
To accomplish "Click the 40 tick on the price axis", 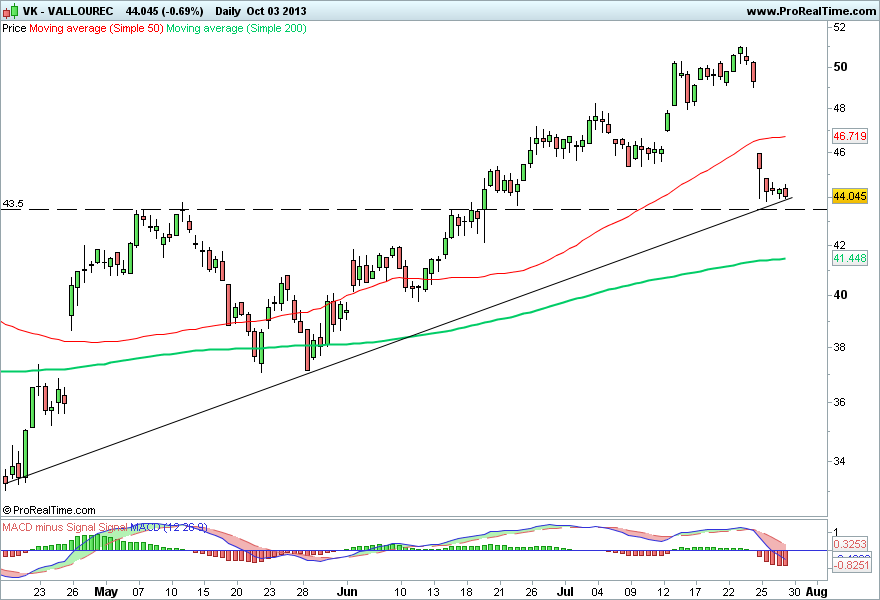I will [x=840, y=295].
